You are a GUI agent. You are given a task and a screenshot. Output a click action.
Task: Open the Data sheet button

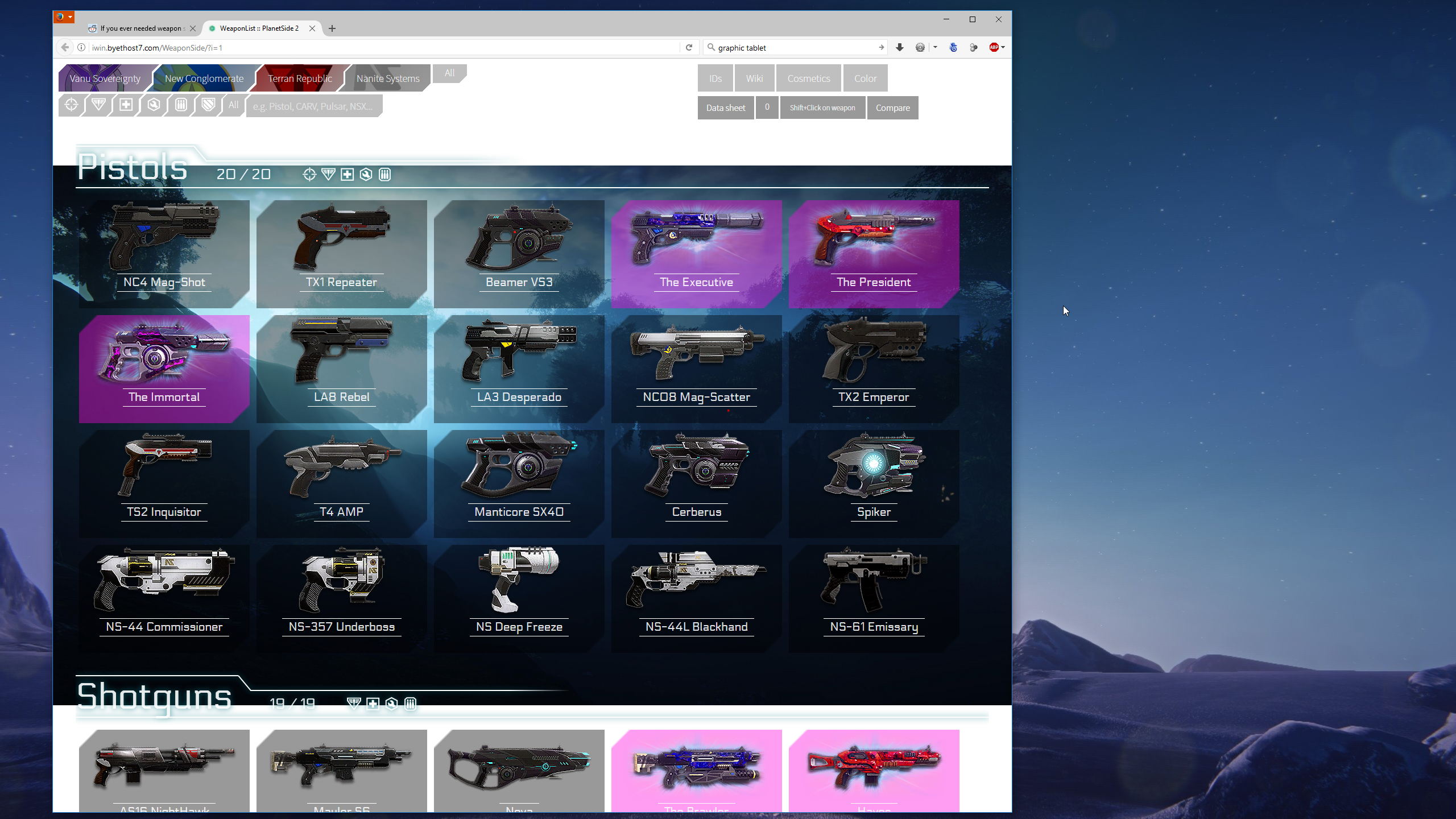coord(725,108)
